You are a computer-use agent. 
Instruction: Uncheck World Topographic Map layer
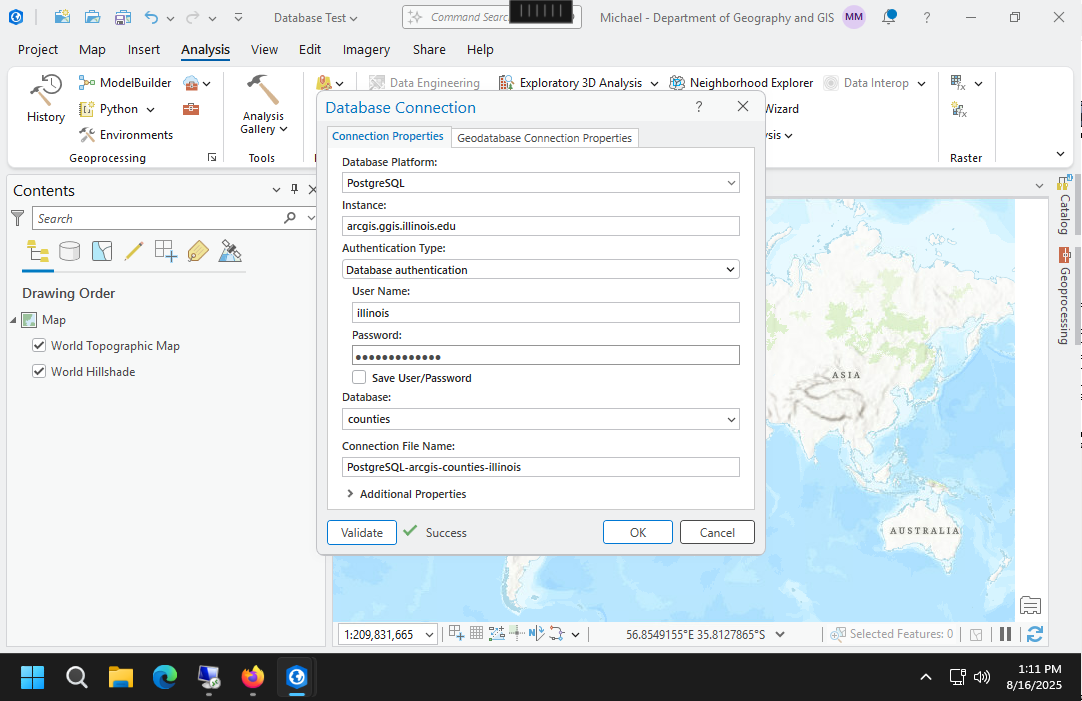point(40,346)
